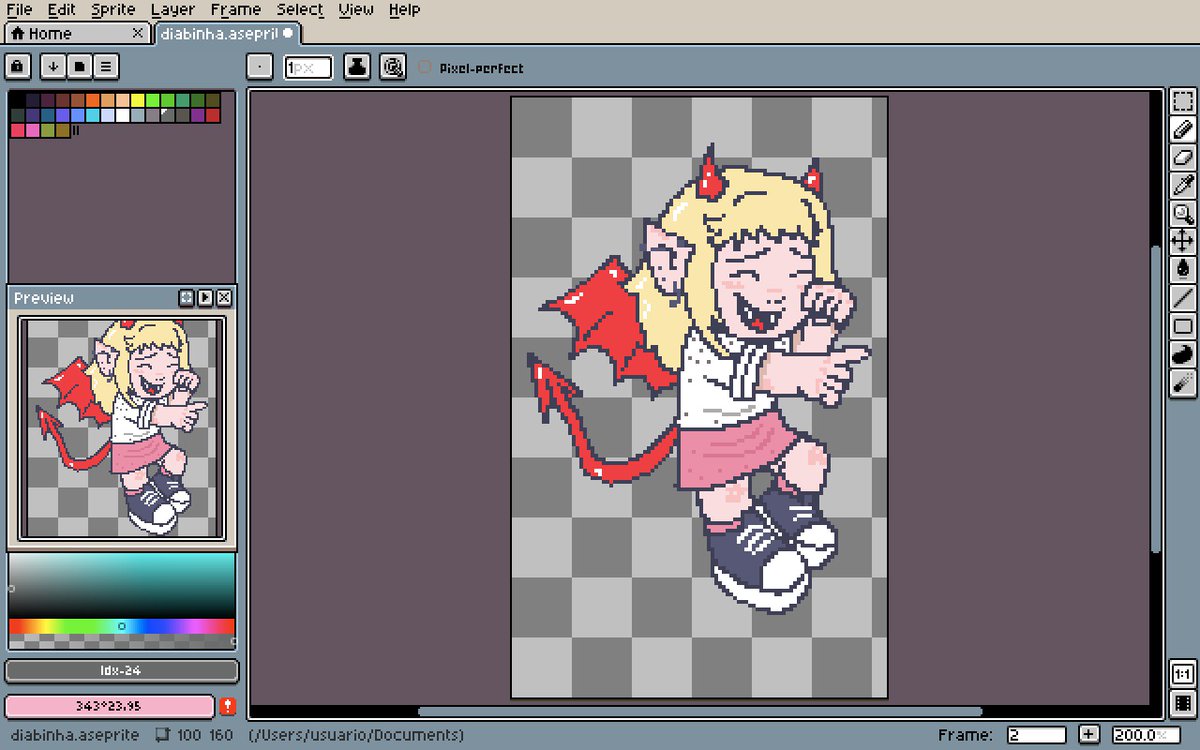This screenshot has width=1200, height=750.
Task: Select the Contour blob tool
Action: (x=1183, y=353)
